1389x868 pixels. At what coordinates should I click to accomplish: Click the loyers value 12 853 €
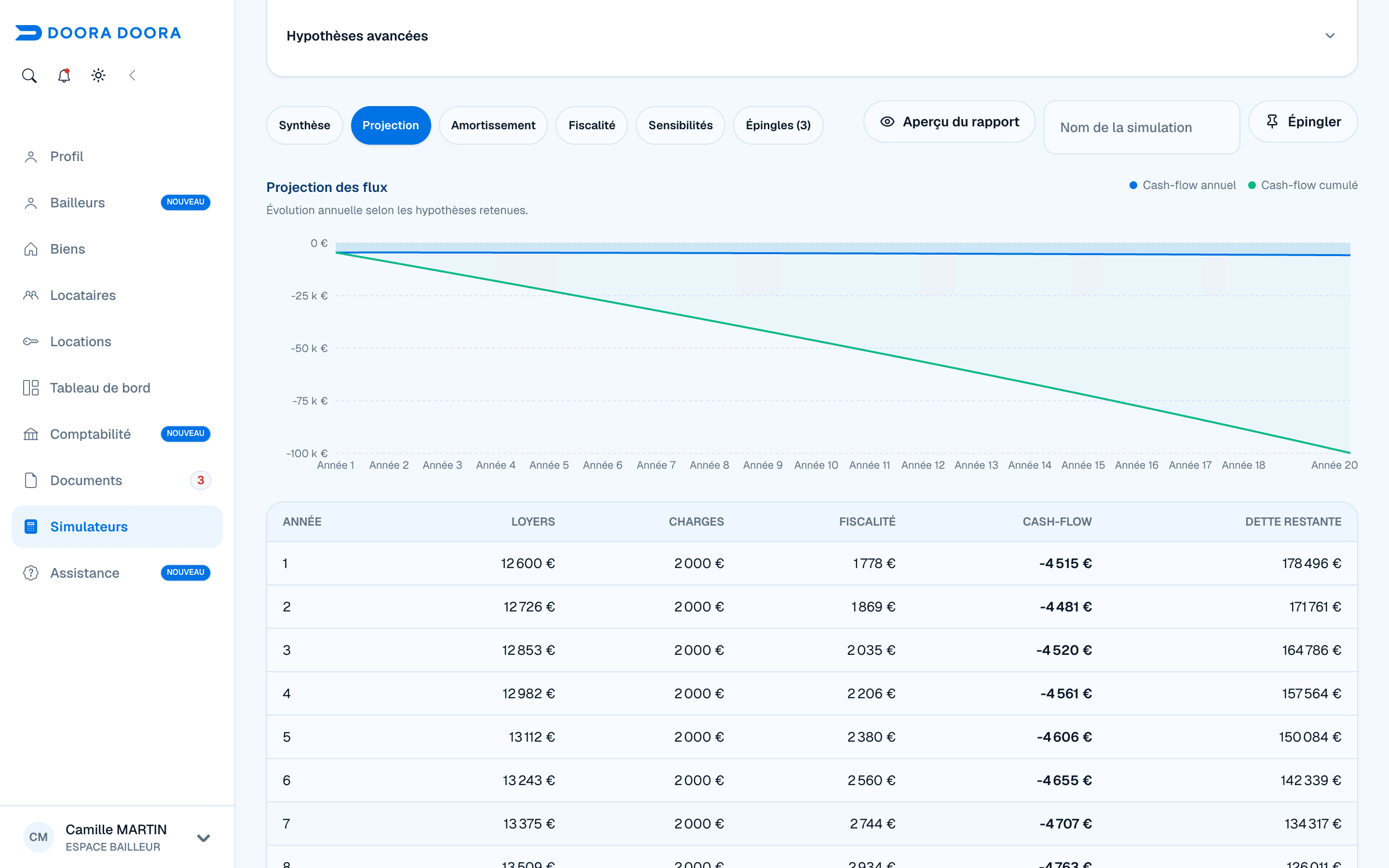[529, 651]
